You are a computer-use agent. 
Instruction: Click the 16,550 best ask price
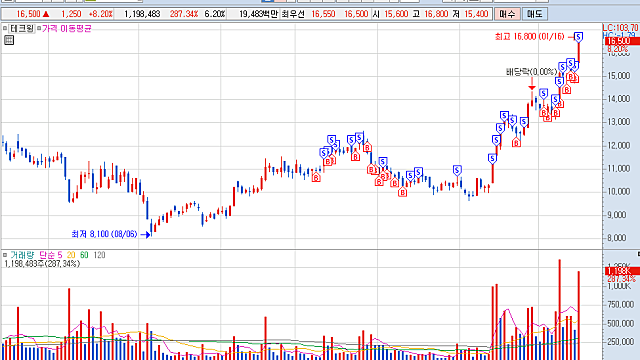[x=323, y=14]
